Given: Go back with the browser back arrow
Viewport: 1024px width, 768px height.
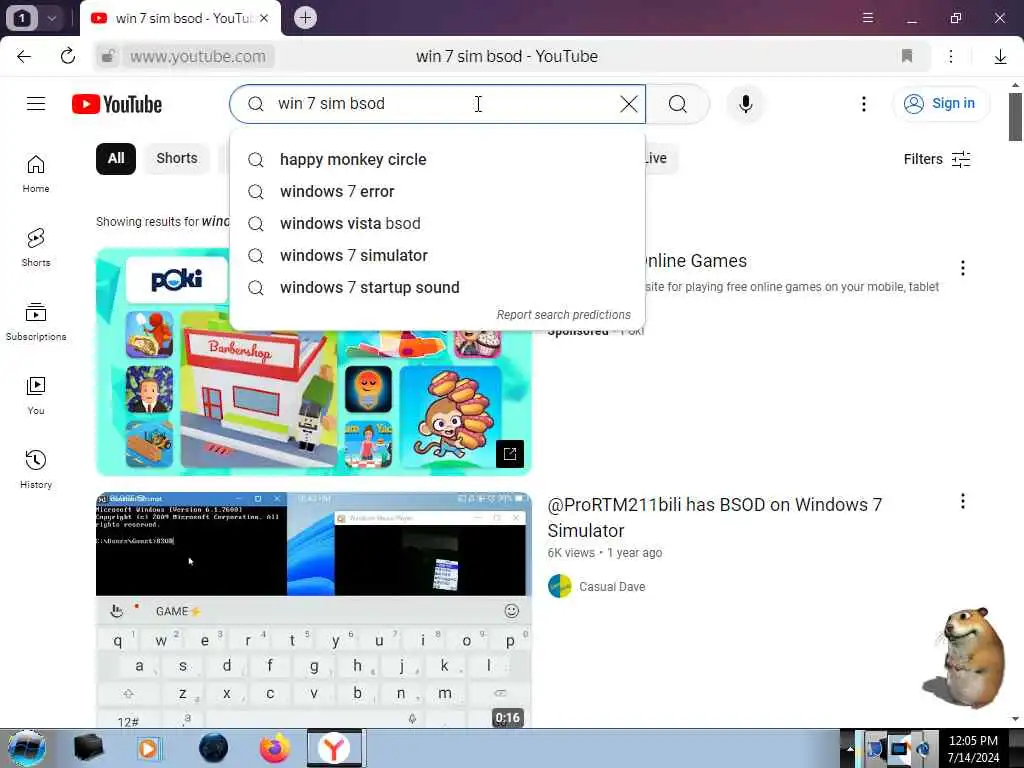Looking at the screenshot, I should [x=24, y=56].
